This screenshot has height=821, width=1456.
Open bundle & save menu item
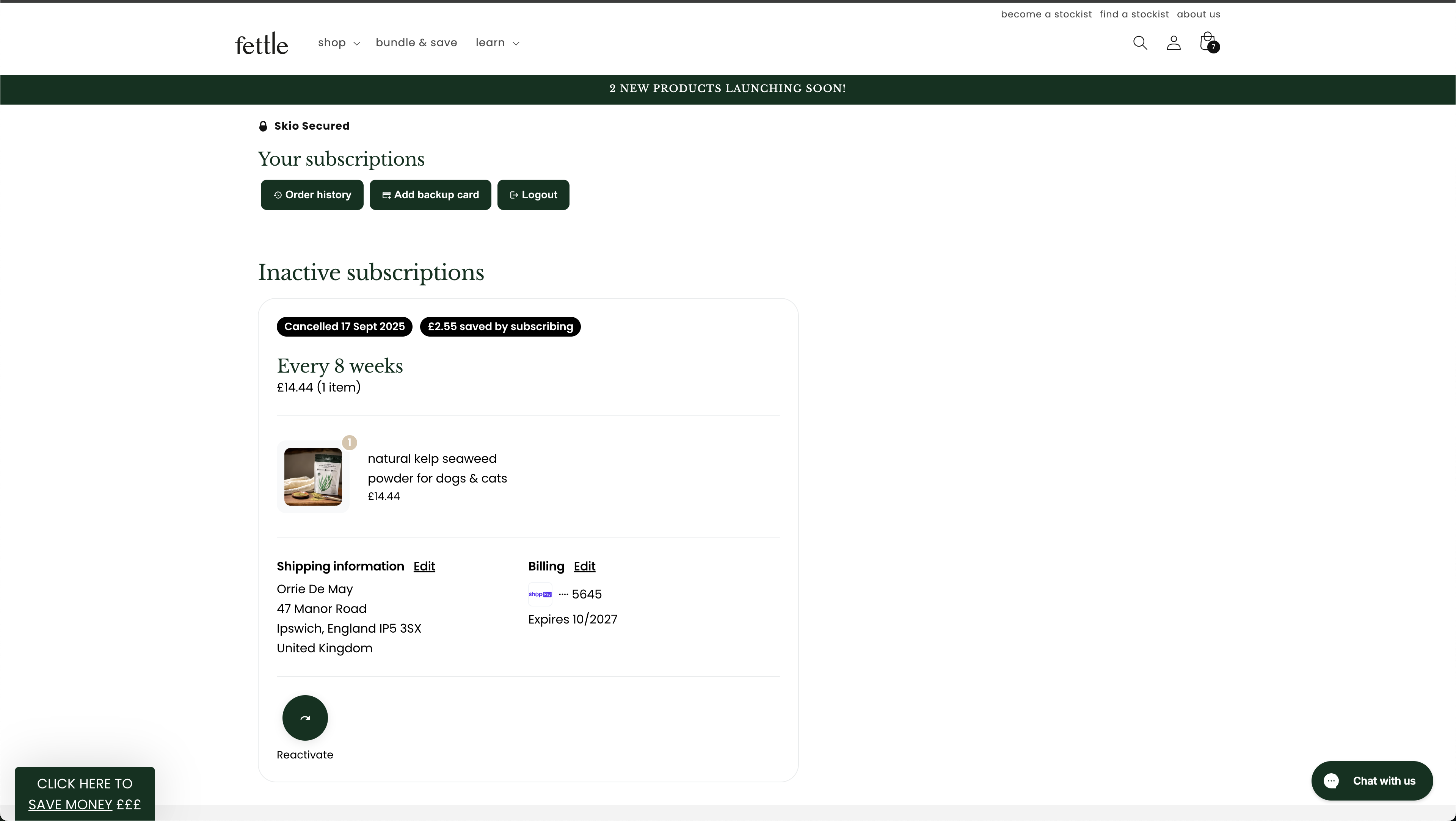[x=416, y=43]
